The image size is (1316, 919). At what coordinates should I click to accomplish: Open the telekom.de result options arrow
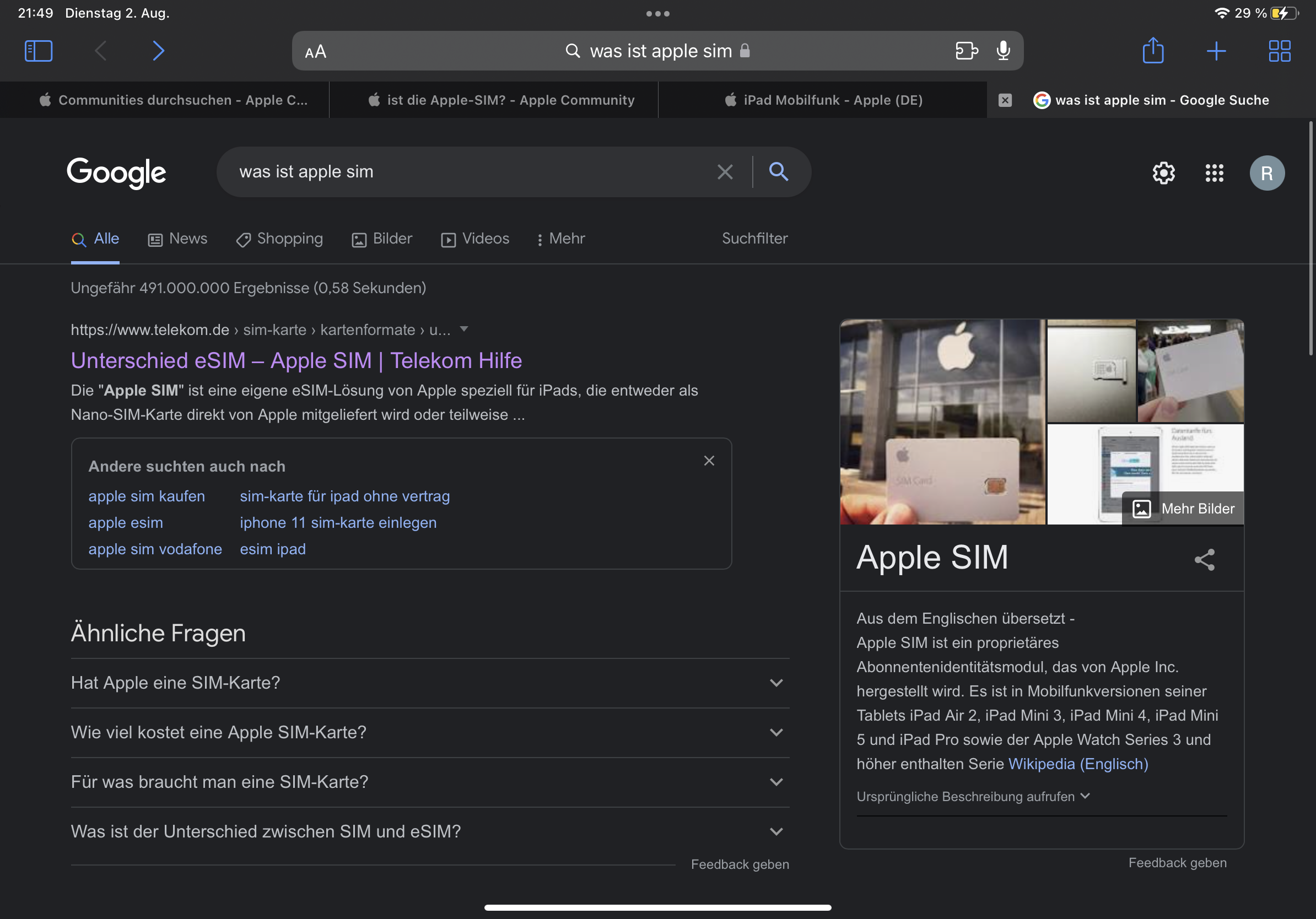coord(464,329)
